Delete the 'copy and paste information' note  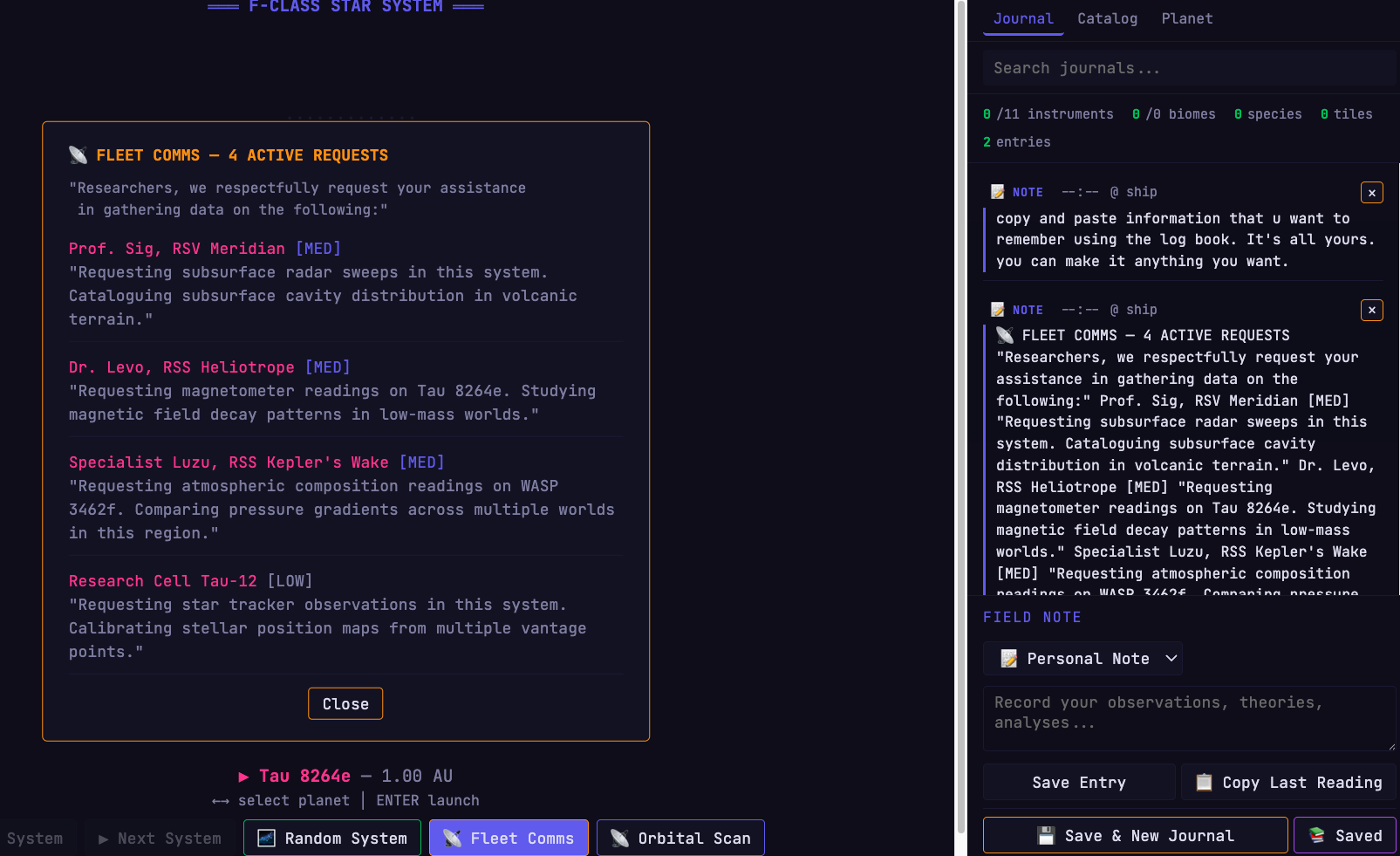pyautogui.click(x=1372, y=193)
